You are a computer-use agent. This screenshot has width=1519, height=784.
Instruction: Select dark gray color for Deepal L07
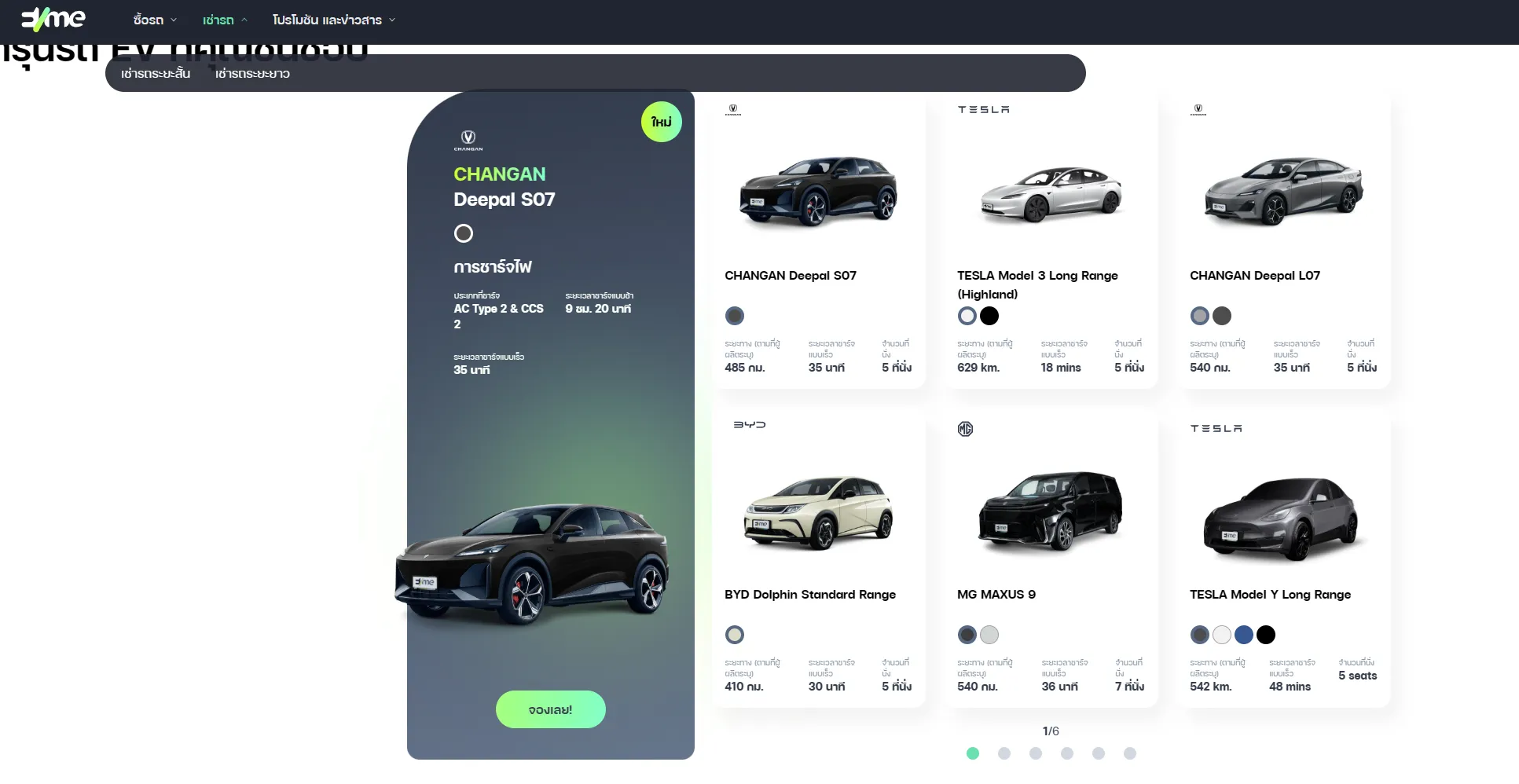pos(1222,316)
